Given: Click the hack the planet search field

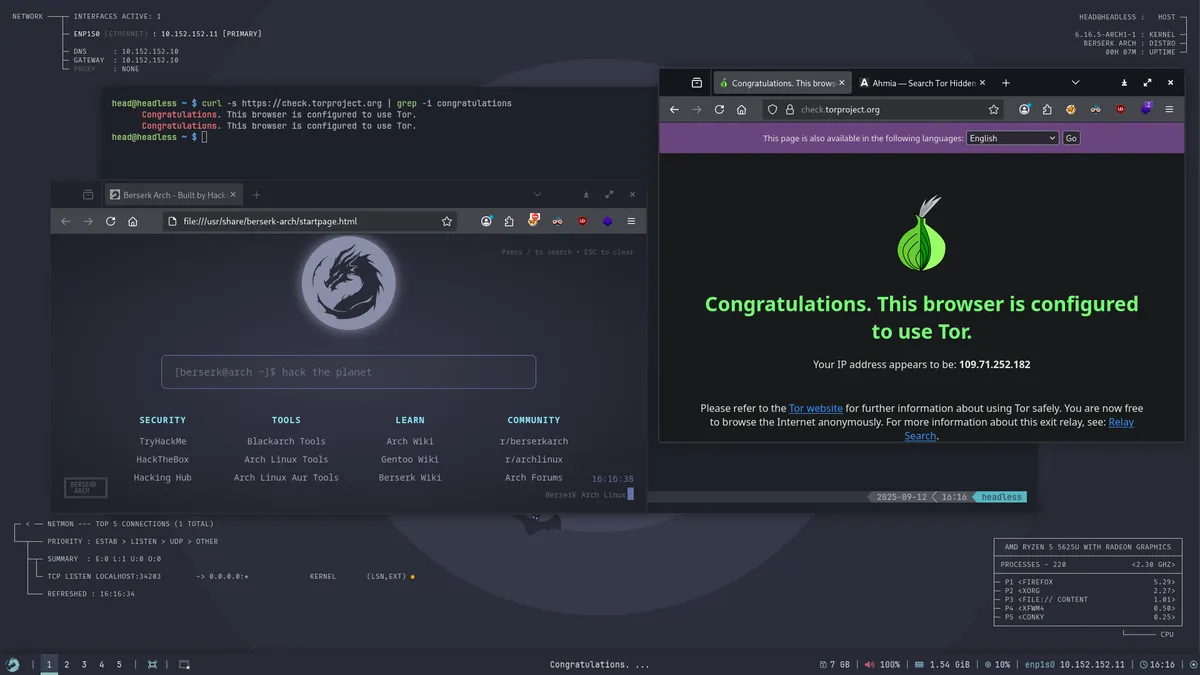Looking at the screenshot, I should [348, 371].
